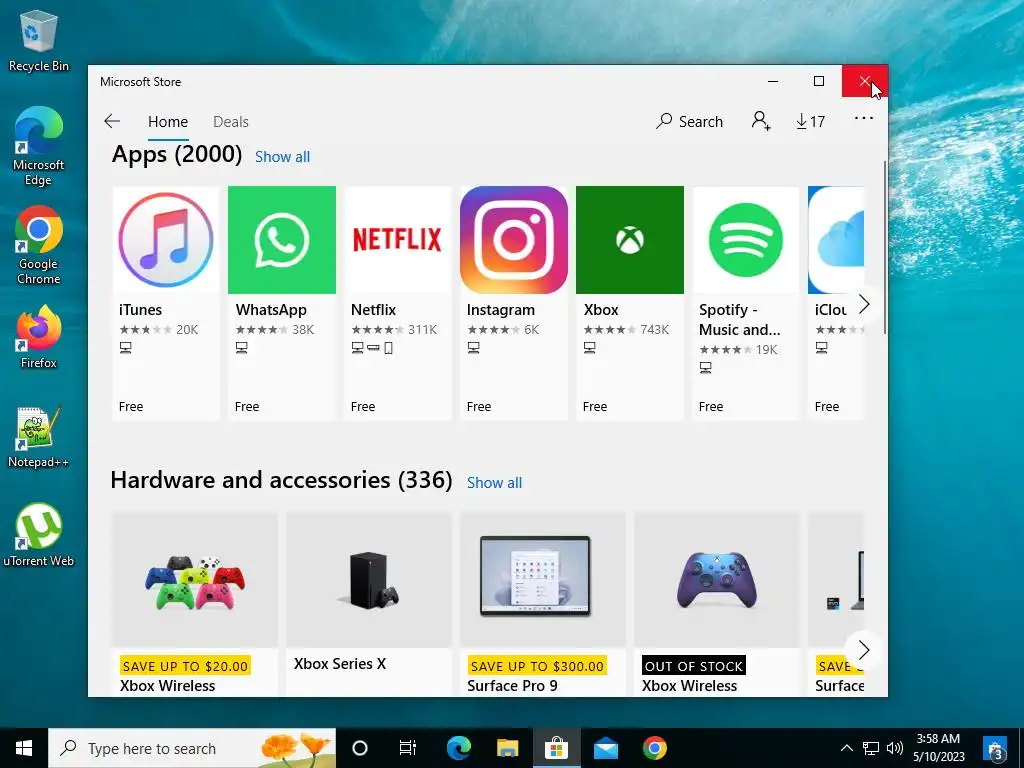This screenshot has width=1024, height=768.
Task: Click the Store window vertical scrollbar
Action: coord(884,248)
